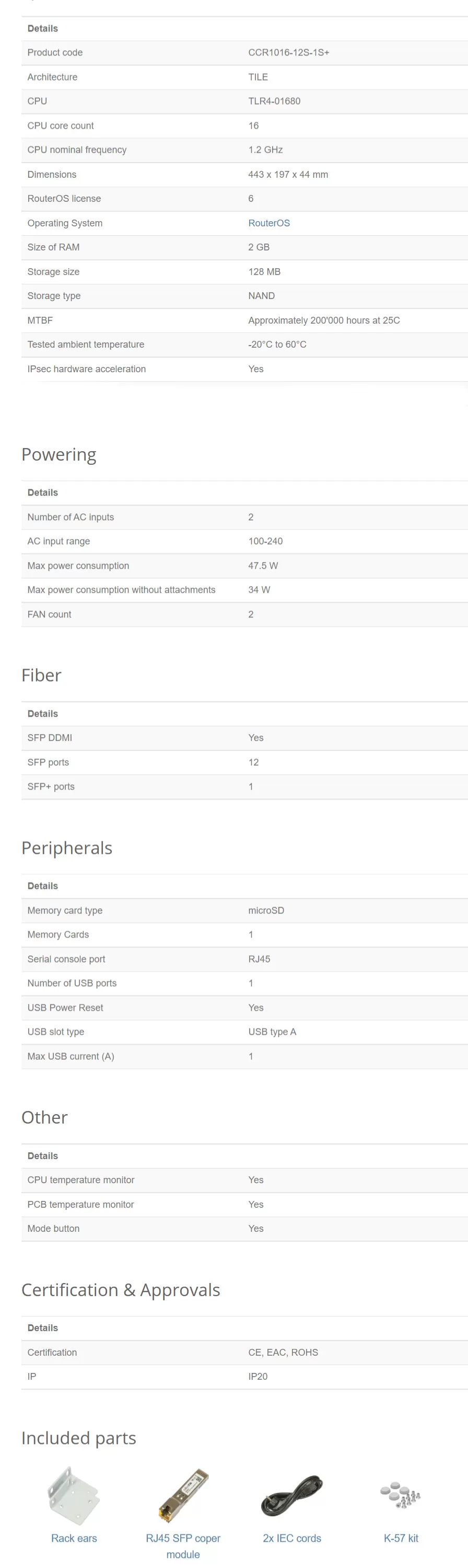Click the IEC power cord image
468x1568 pixels.
coord(292,1495)
